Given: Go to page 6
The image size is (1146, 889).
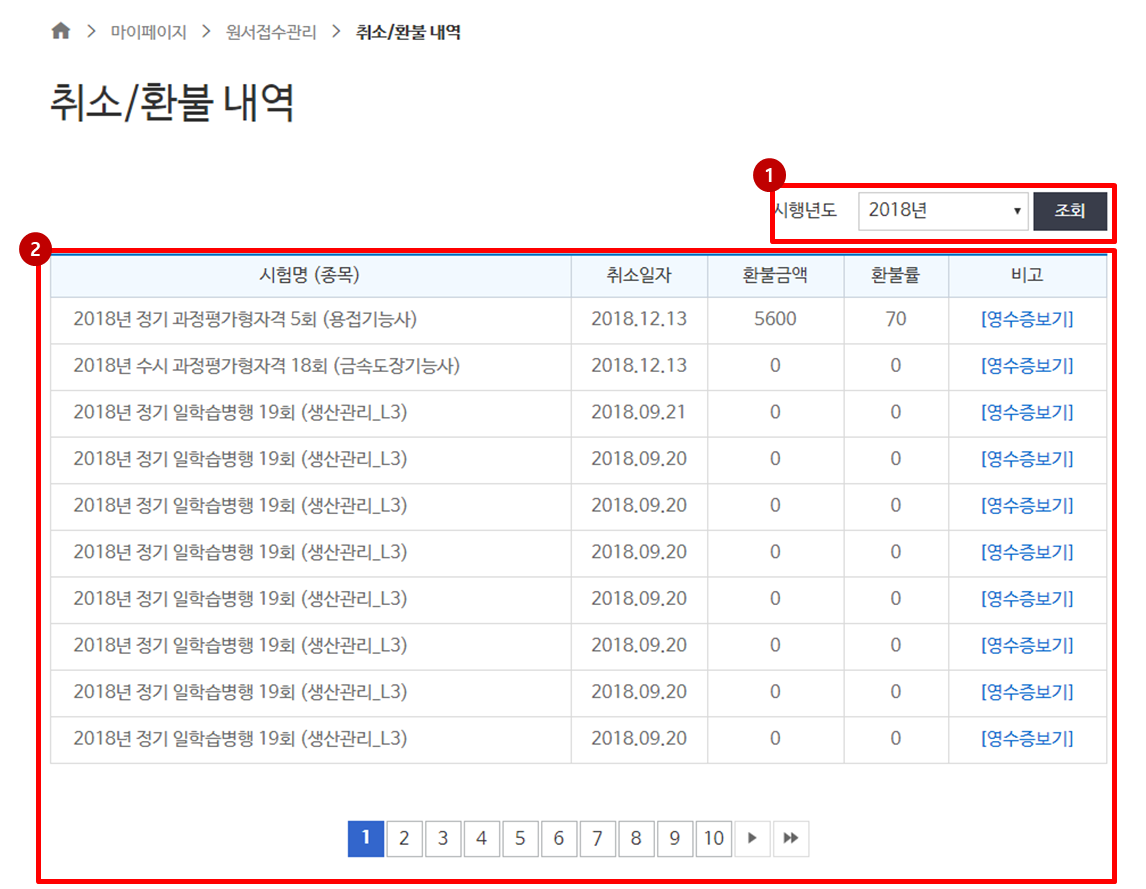Looking at the screenshot, I should pyautogui.click(x=559, y=838).
